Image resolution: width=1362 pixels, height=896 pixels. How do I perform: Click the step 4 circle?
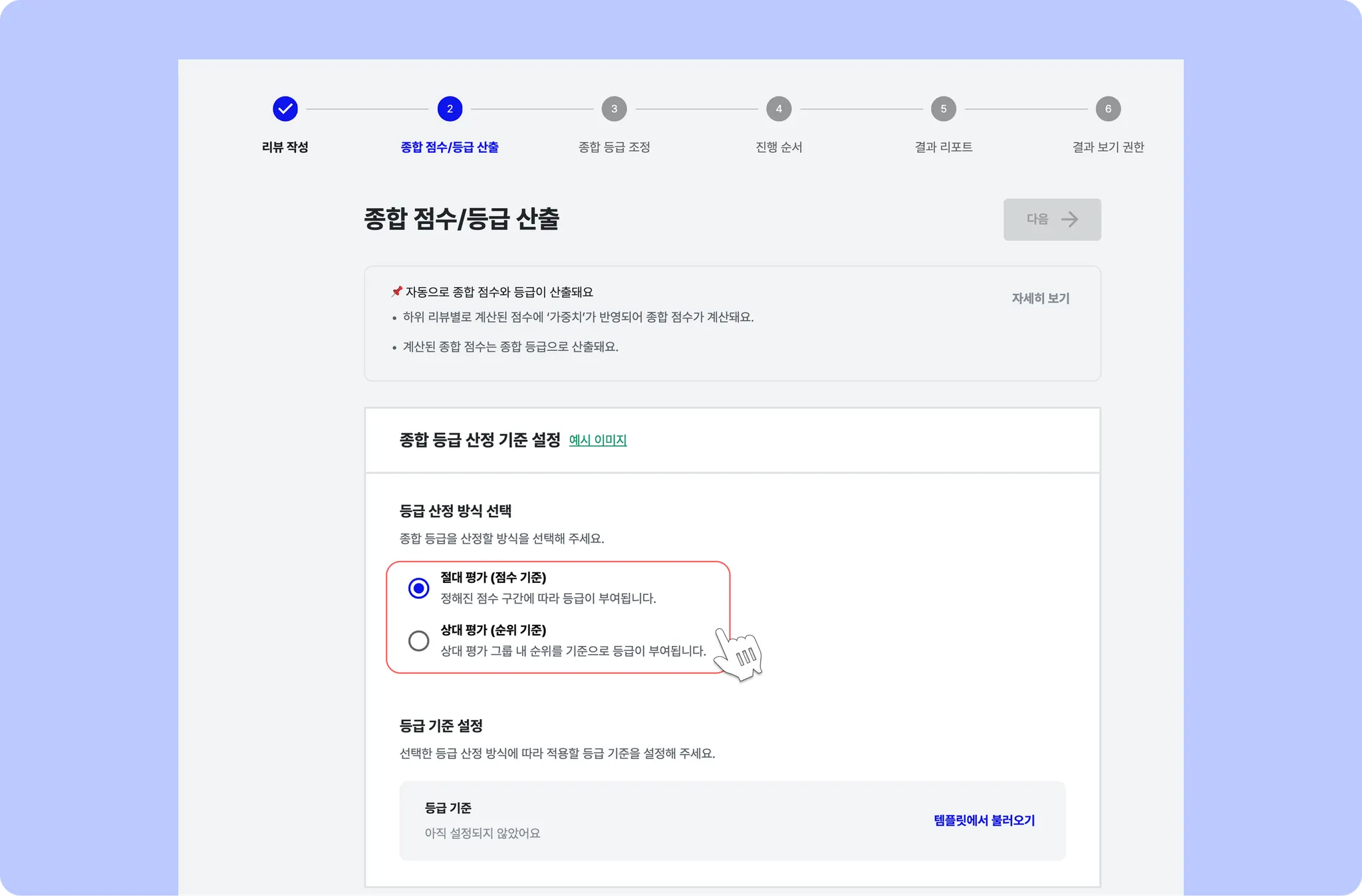[x=779, y=109]
